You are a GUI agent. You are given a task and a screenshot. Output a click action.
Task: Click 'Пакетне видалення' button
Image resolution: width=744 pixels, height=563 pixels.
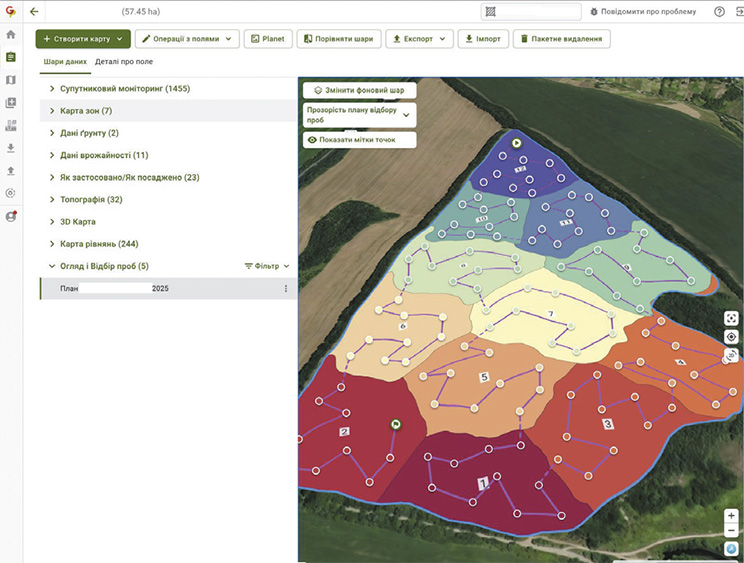pyautogui.click(x=561, y=39)
